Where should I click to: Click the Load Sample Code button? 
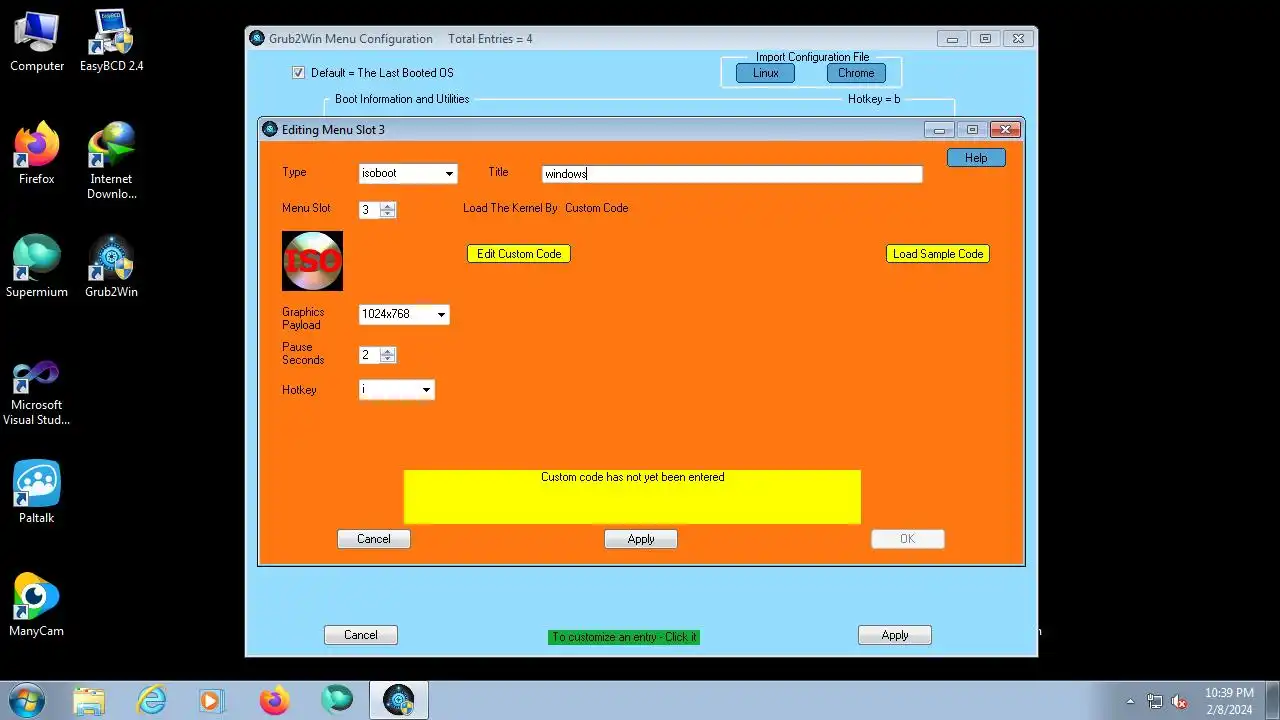coord(938,254)
